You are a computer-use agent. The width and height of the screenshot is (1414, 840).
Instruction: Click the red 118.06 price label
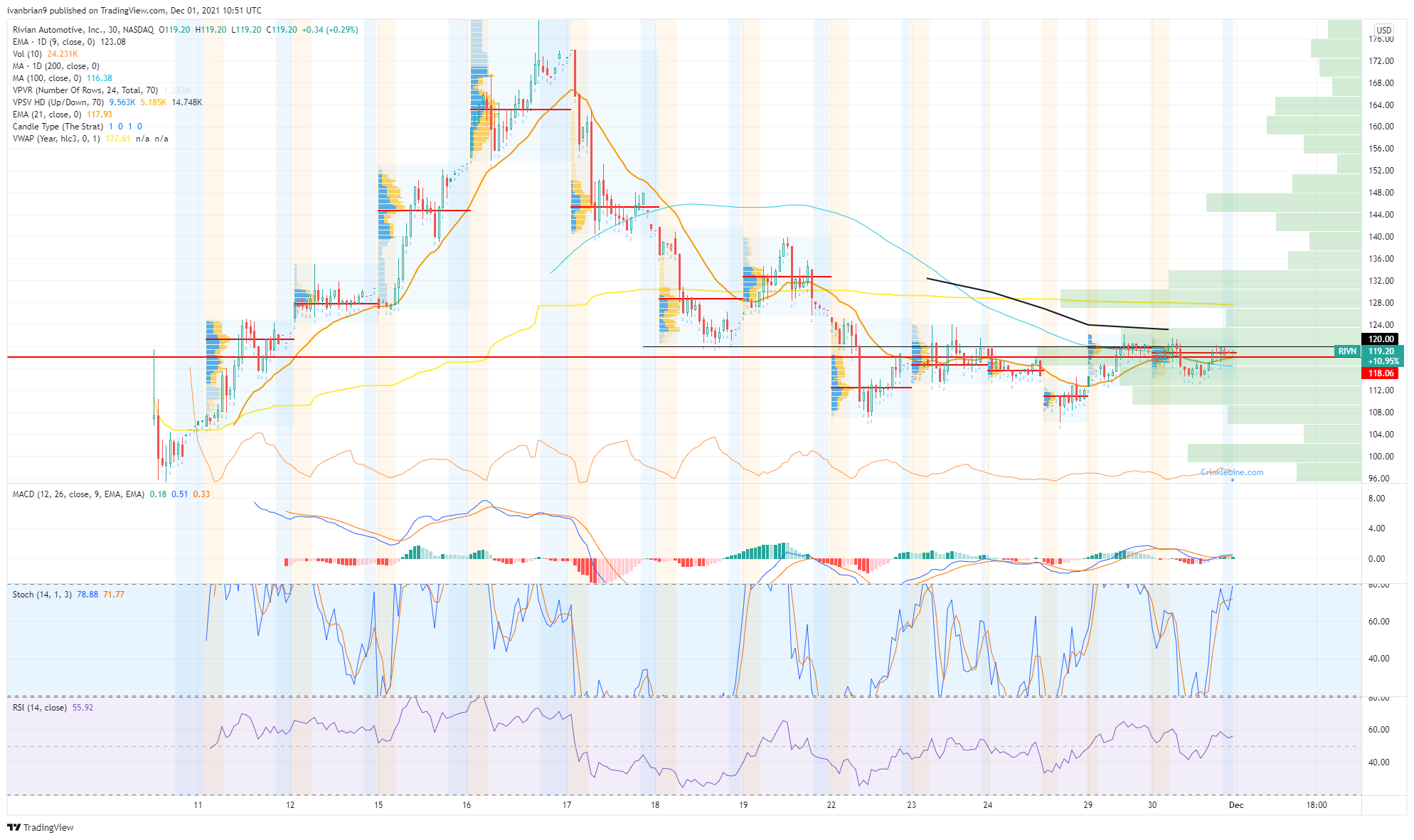[1381, 373]
